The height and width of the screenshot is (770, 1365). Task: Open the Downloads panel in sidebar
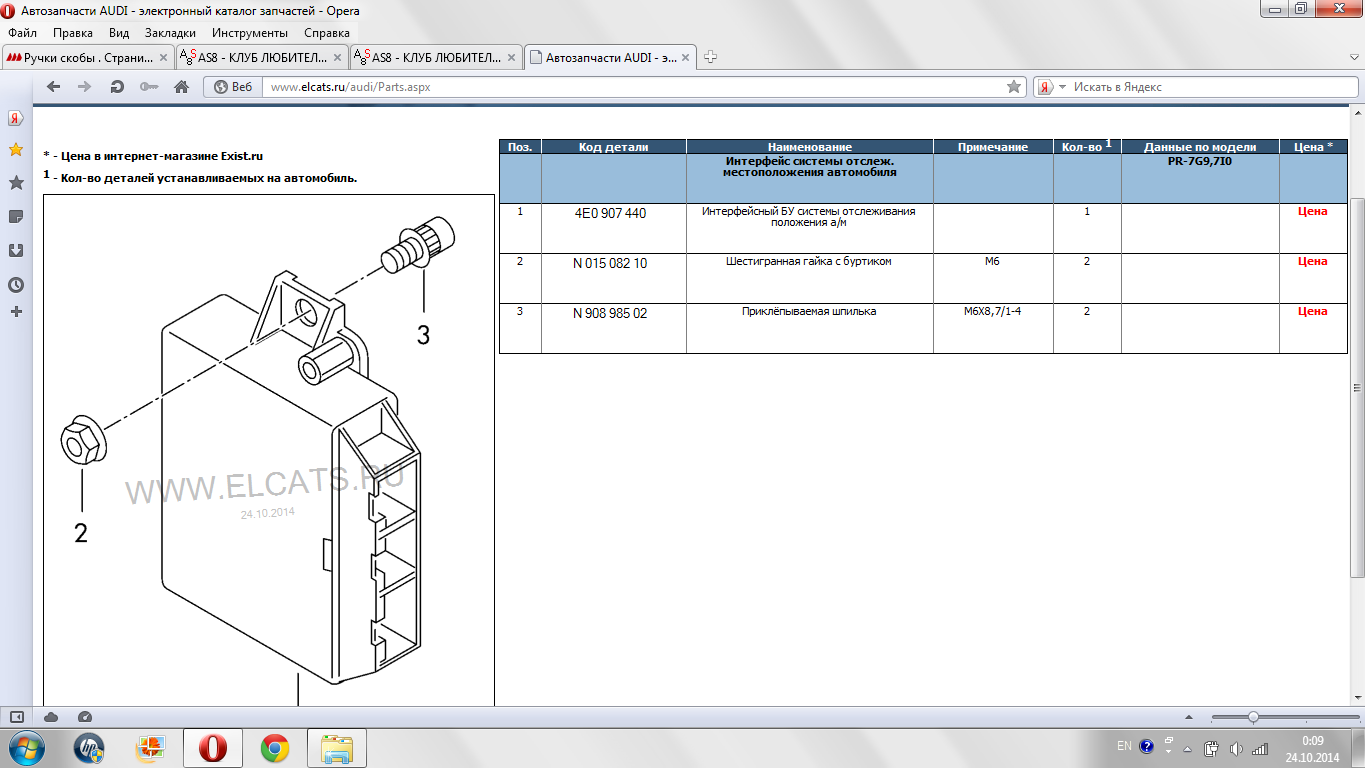point(16,251)
